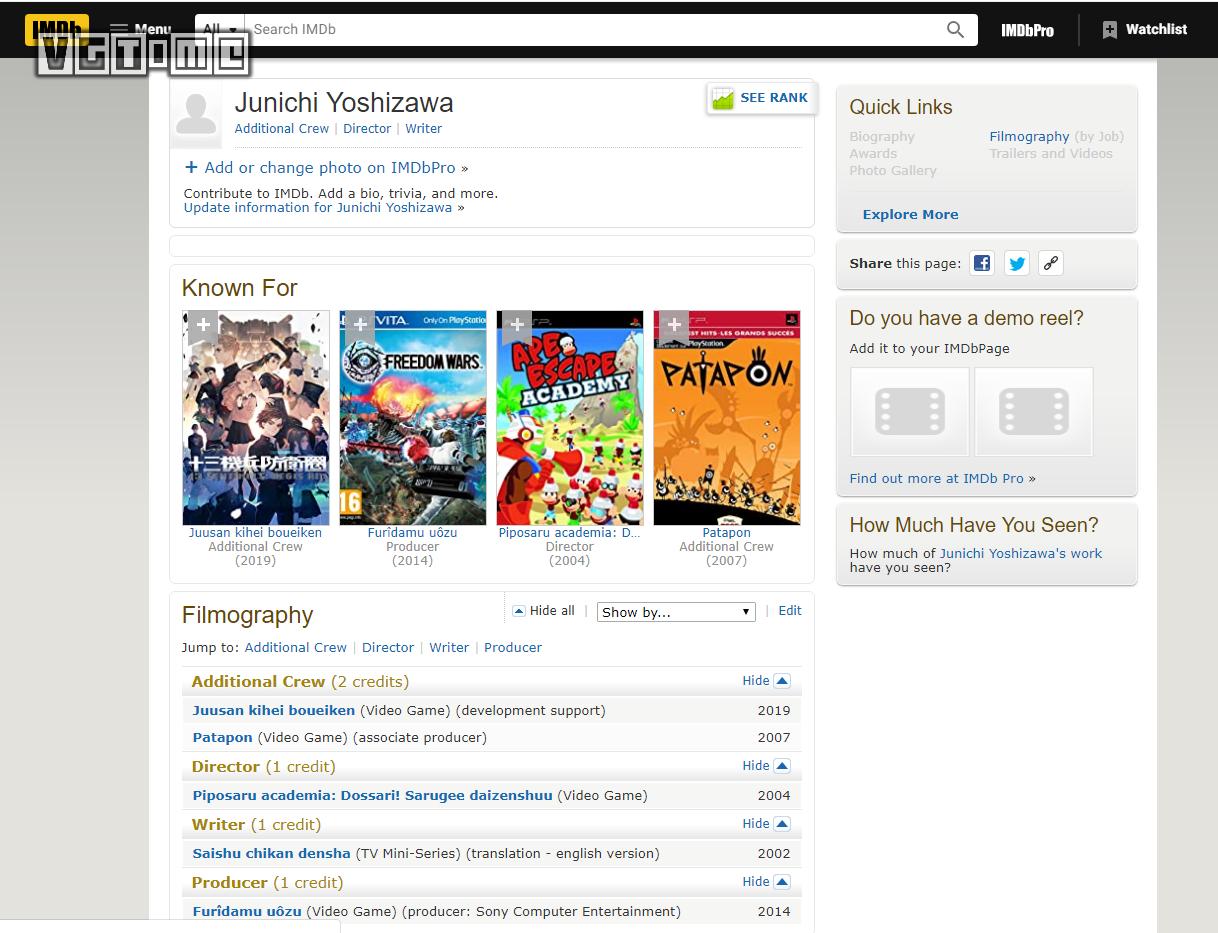
Task: Open Find out more at IMDb Pro
Action: [937, 479]
